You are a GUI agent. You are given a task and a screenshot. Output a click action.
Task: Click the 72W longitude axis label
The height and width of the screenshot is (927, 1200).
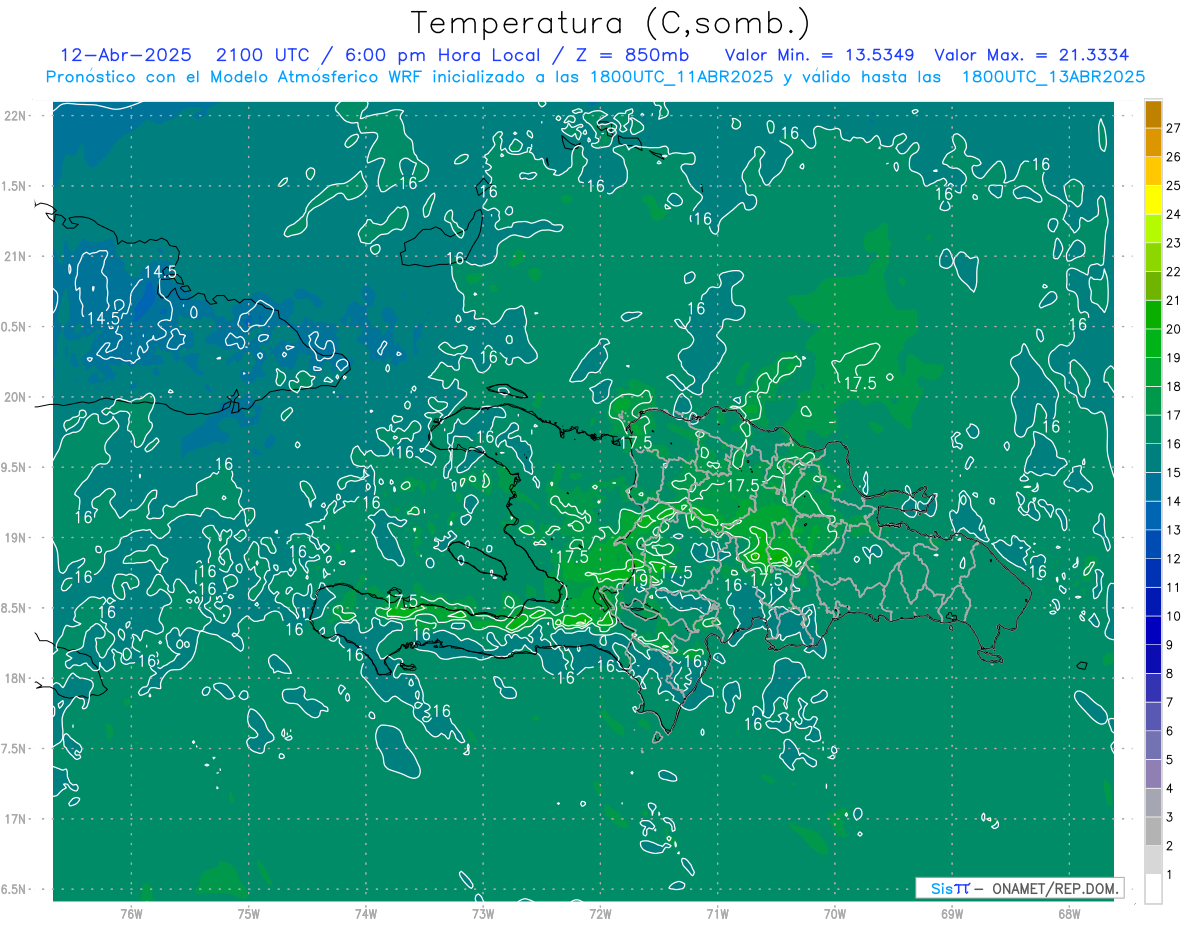point(601,913)
